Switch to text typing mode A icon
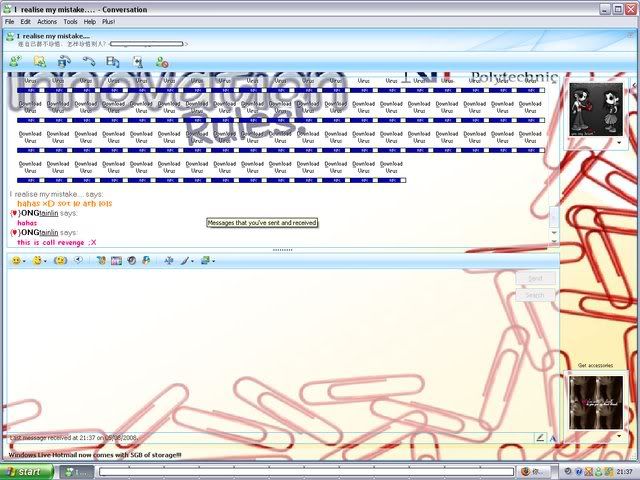 pos(553,438)
